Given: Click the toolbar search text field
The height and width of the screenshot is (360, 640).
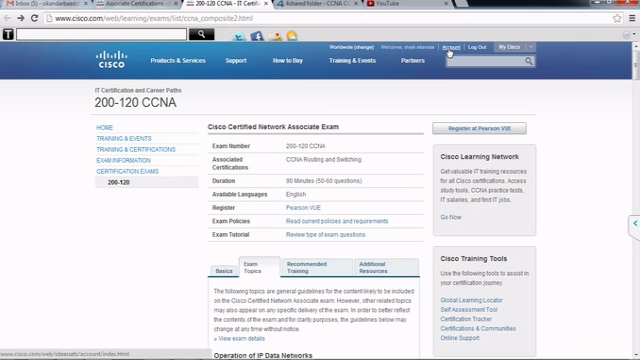Looking at the screenshot, I should pyautogui.click(x=101, y=34).
